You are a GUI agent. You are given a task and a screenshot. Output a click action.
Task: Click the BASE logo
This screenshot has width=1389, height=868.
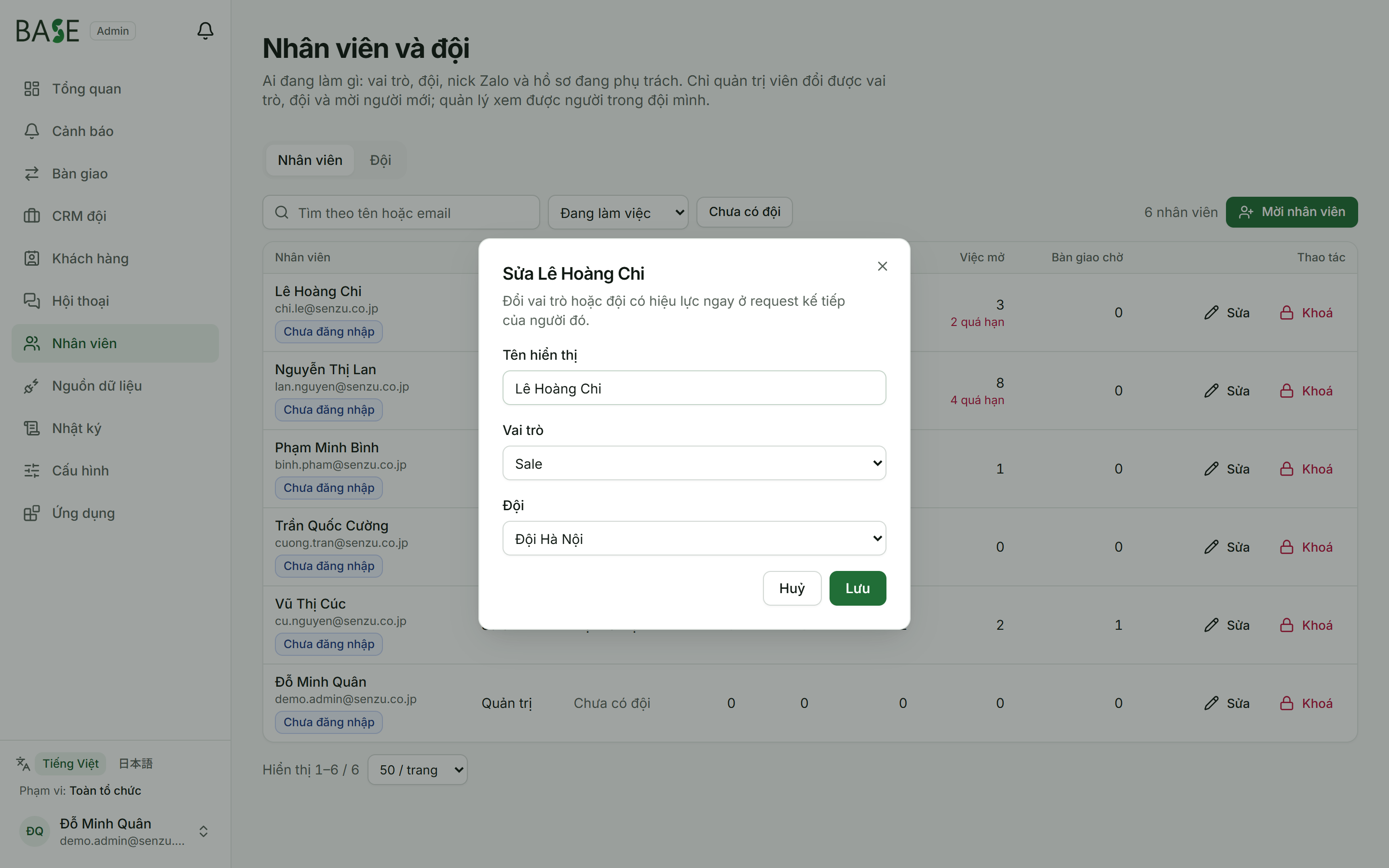tap(48, 31)
